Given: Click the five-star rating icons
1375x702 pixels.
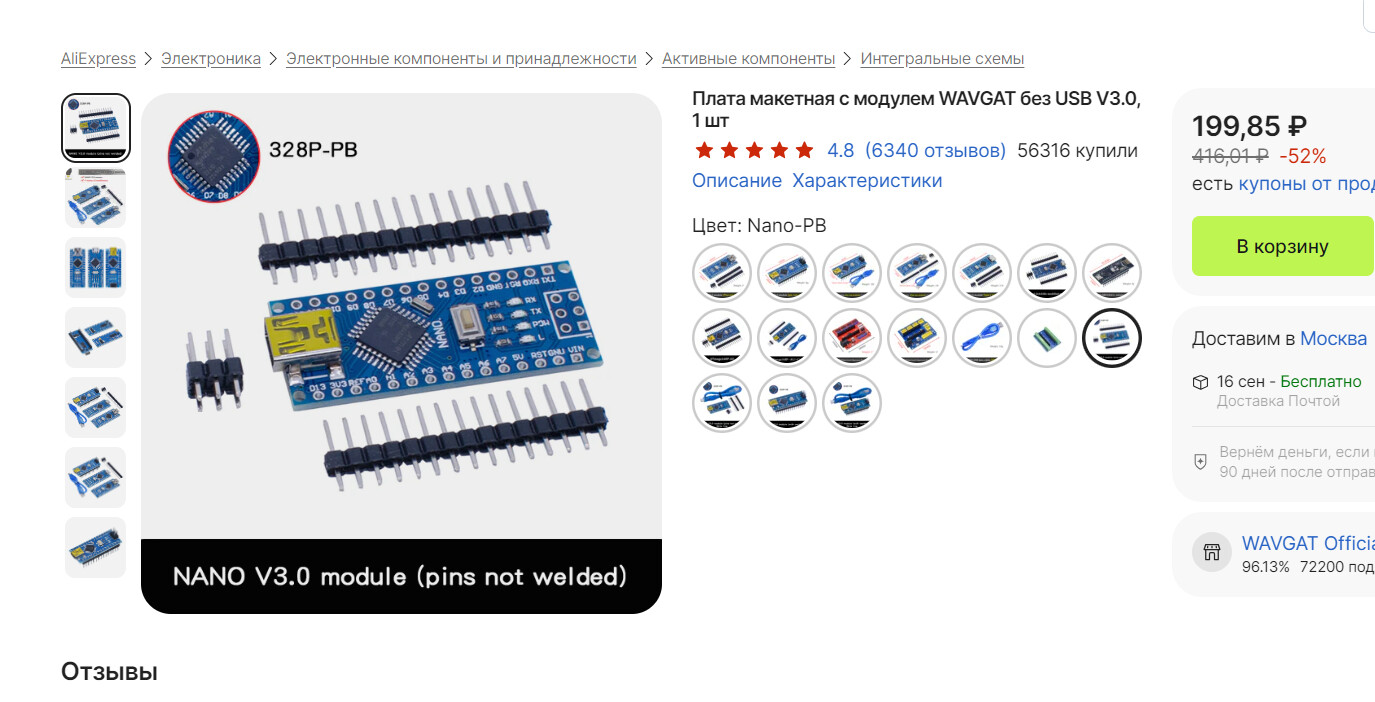Looking at the screenshot, I should point(755,151).
